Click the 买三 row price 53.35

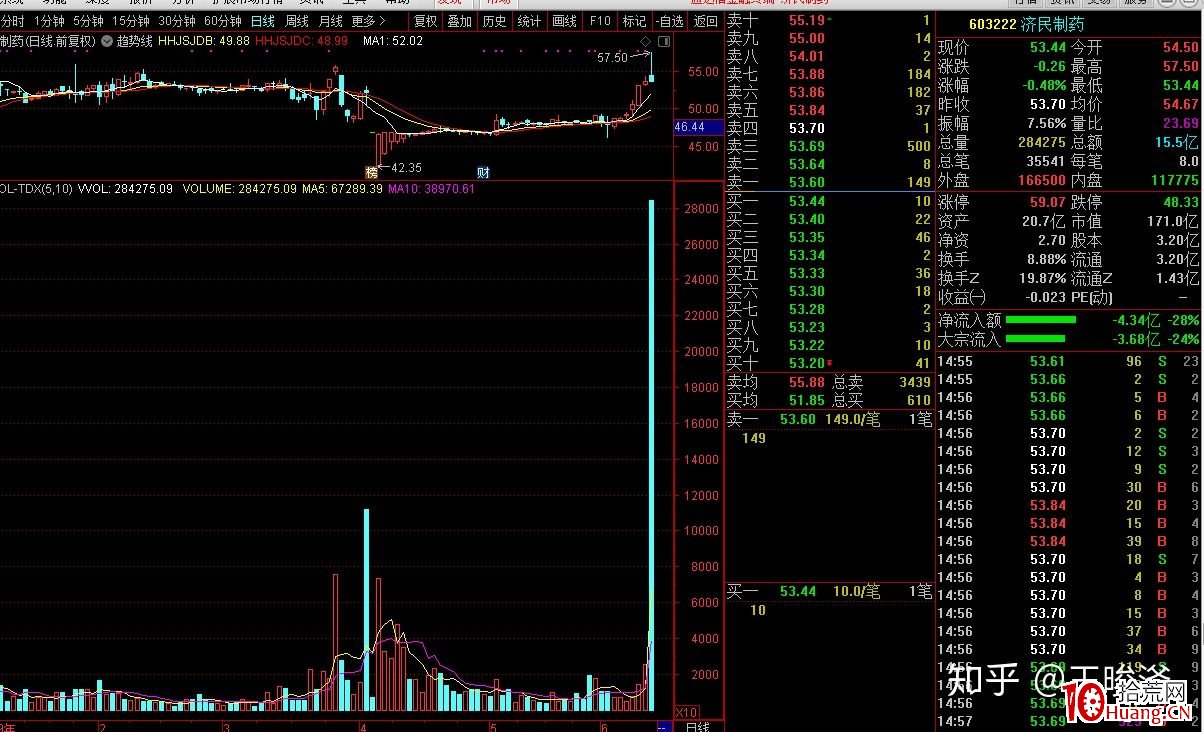point(806,237)
